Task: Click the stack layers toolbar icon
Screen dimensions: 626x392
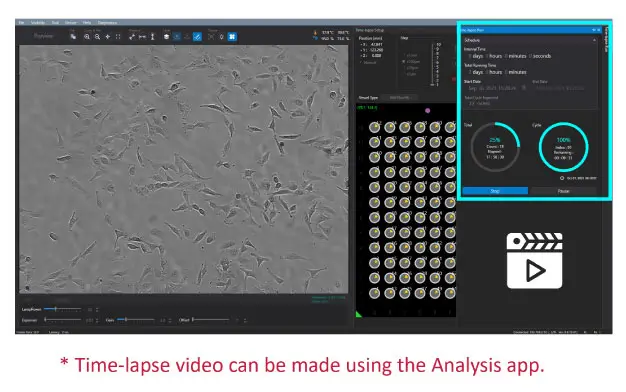Action: click(x=166, y=37)
